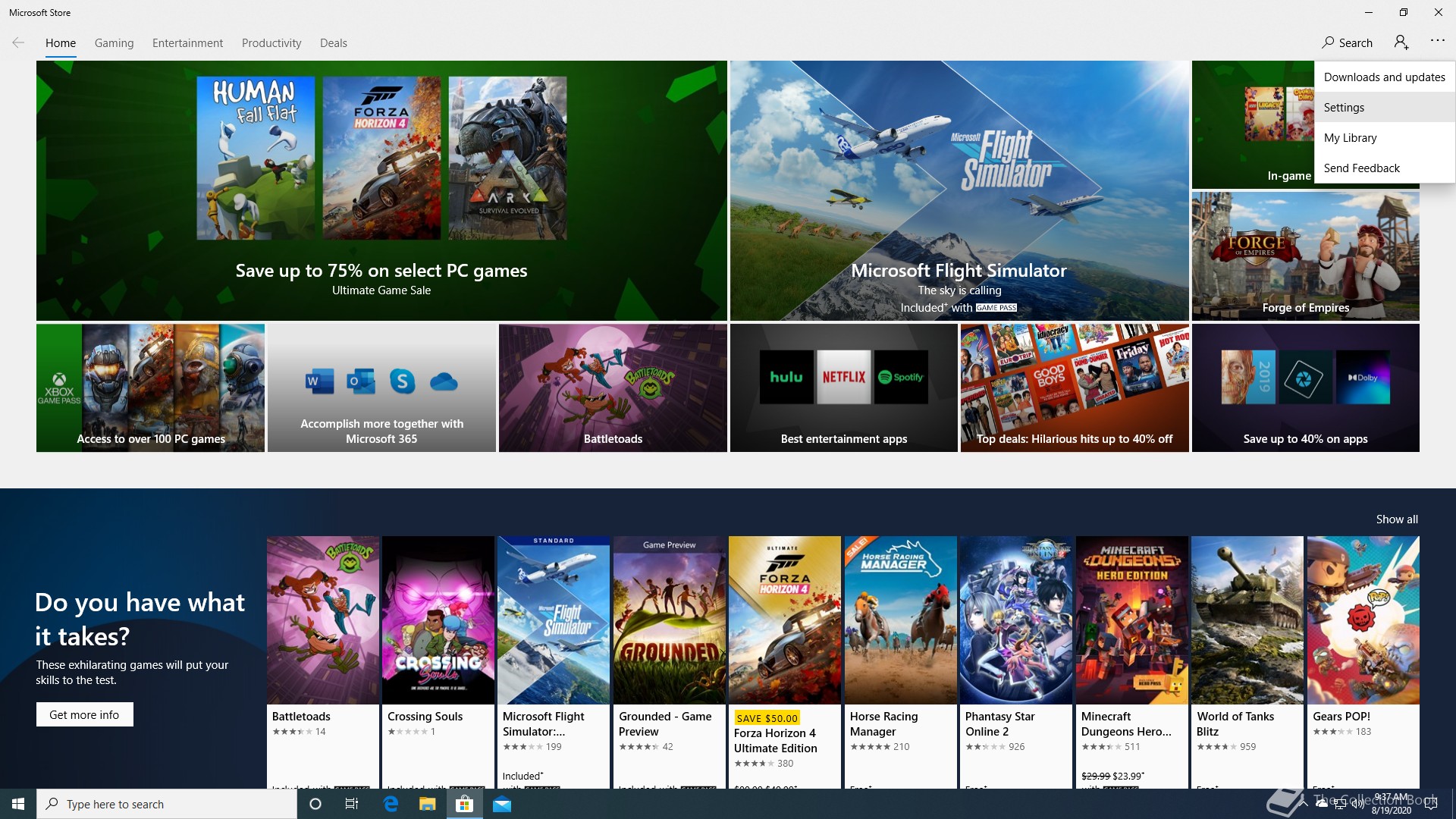Launch Microsoft Edge from taskbar

point(391,804)
